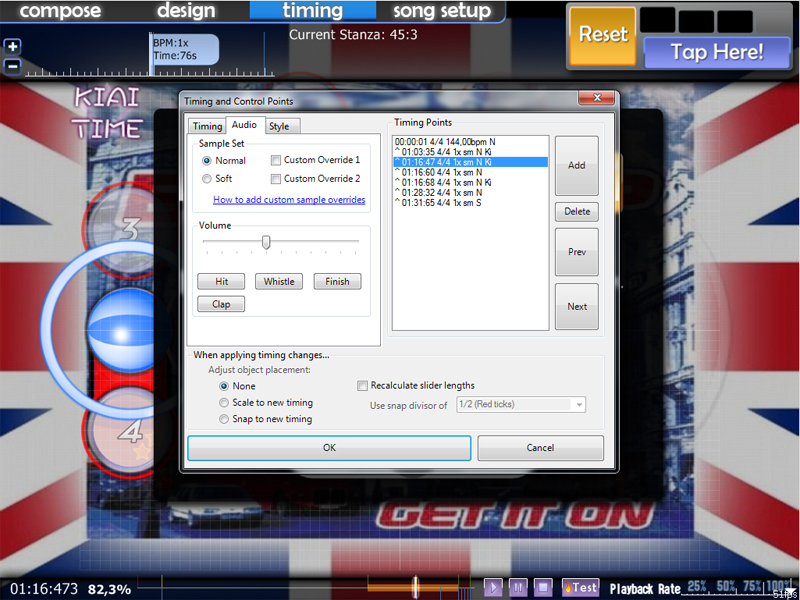The height and width of the screenshot is (600, 800).
Task: Select timing point 01:16:60
Action: click(x=470, y=172)
